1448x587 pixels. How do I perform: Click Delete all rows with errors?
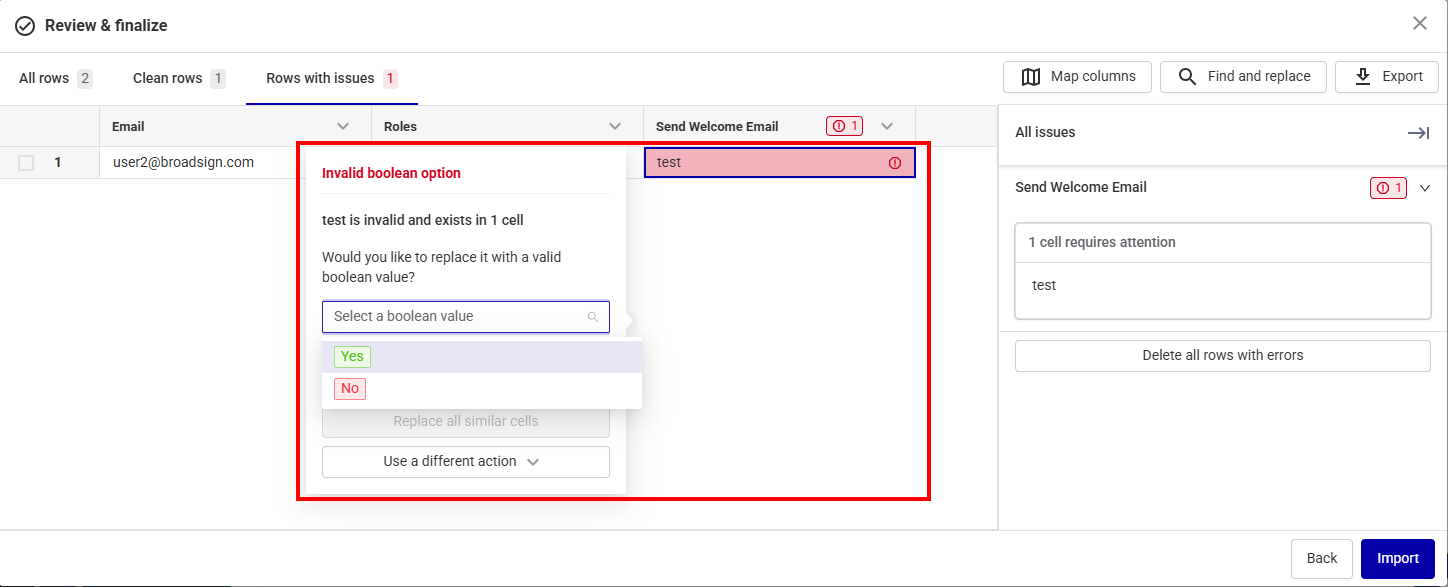click(x=1222, y=355)
